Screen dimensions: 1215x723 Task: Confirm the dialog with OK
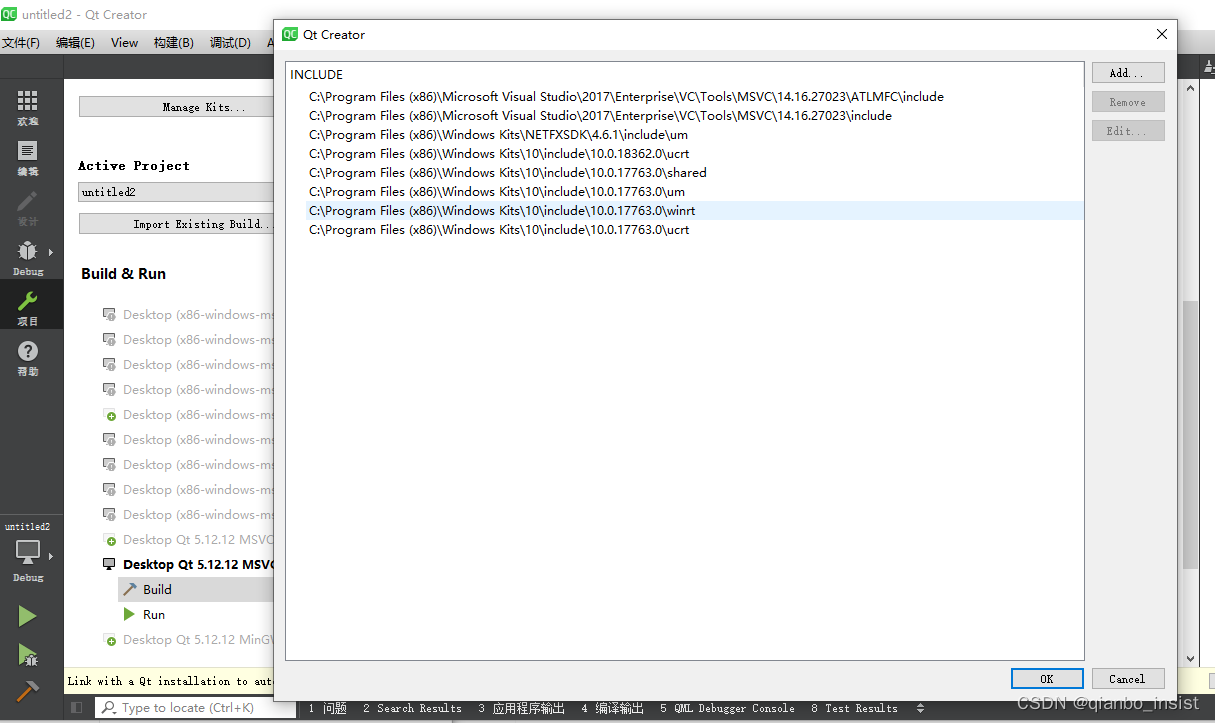pos(1047,679)
